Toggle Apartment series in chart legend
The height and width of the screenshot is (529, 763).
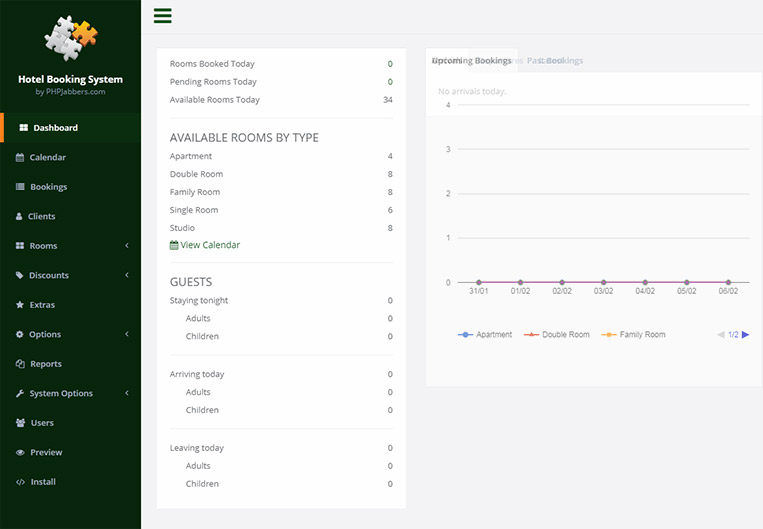pos(485,334)
